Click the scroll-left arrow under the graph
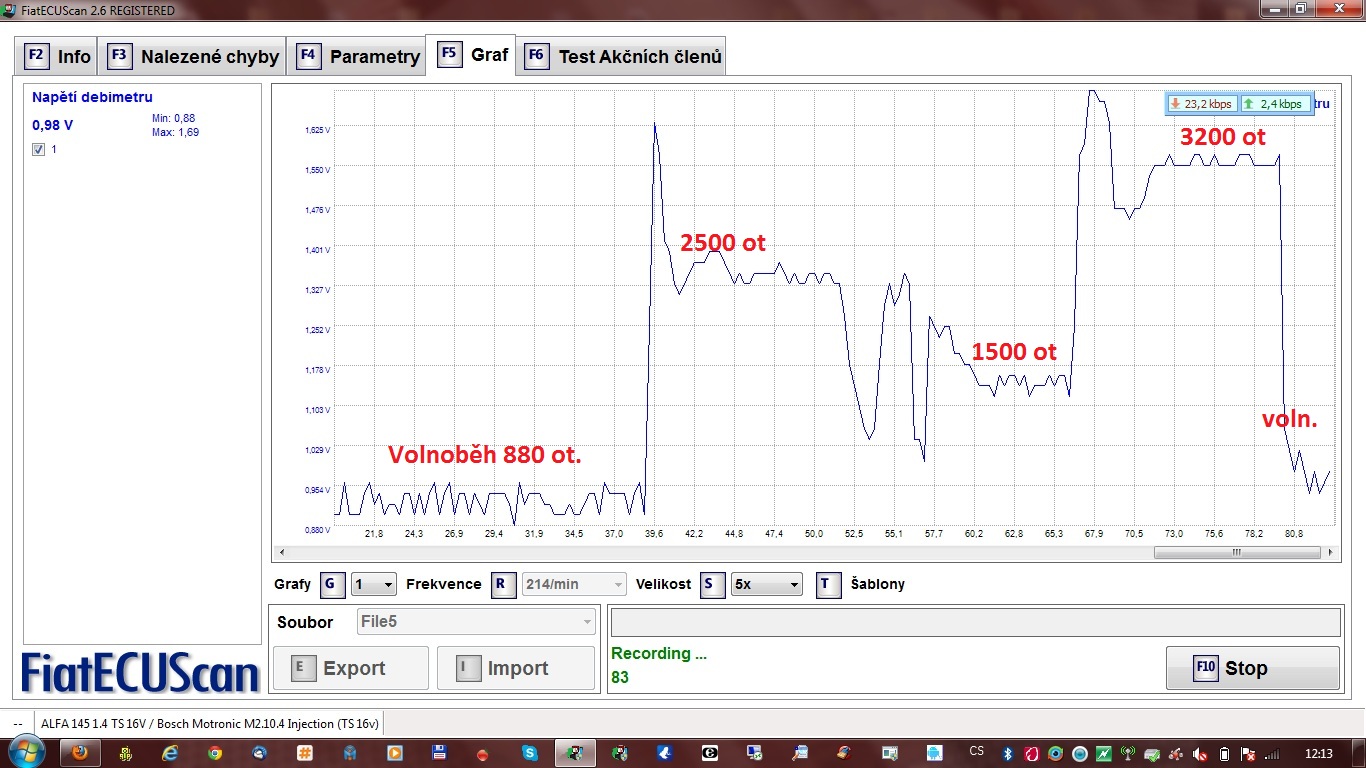The width and height of the screenshot is (1366, 768). (281, 552)
